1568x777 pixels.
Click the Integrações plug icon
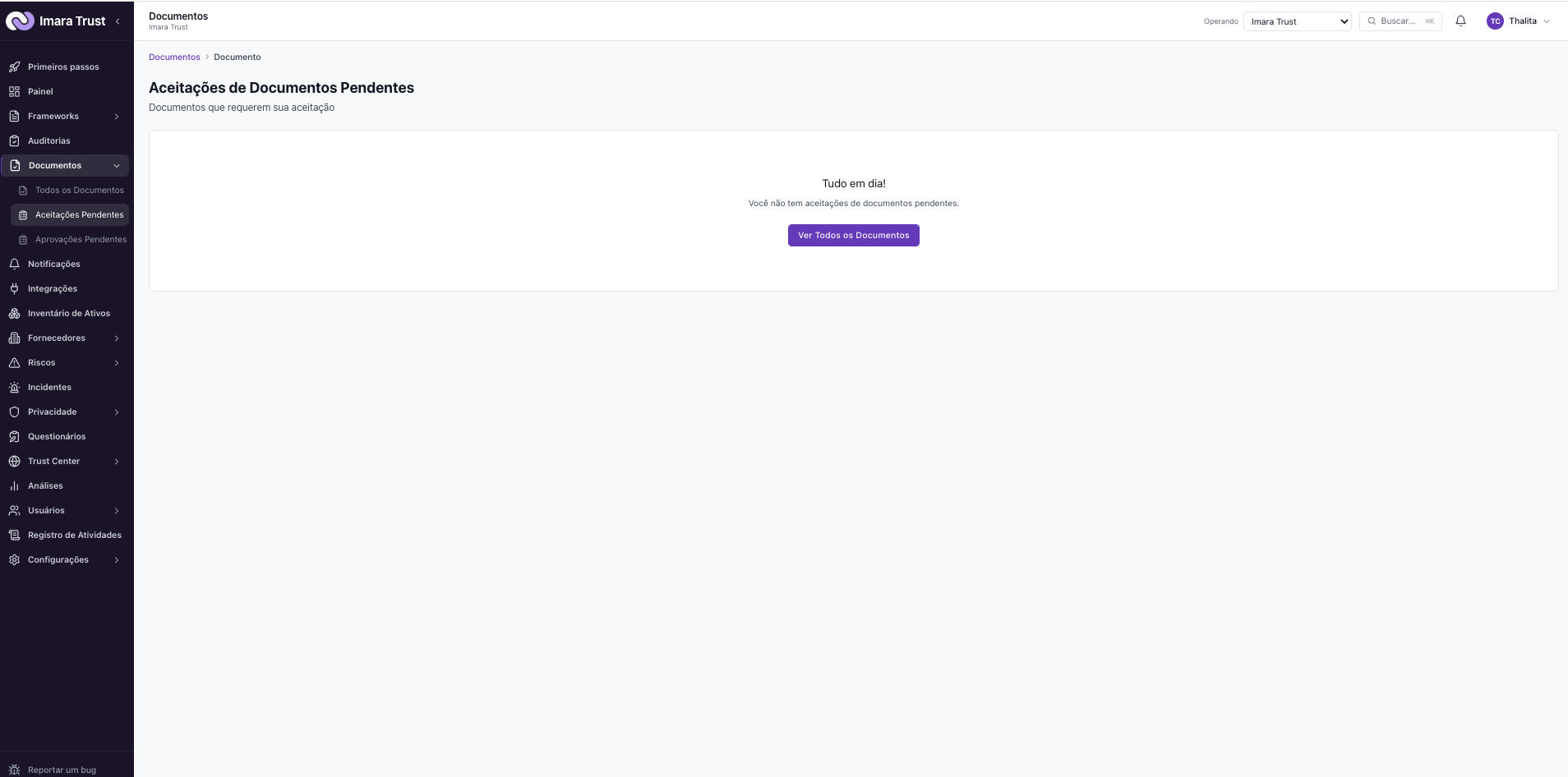tap(14, 288)
